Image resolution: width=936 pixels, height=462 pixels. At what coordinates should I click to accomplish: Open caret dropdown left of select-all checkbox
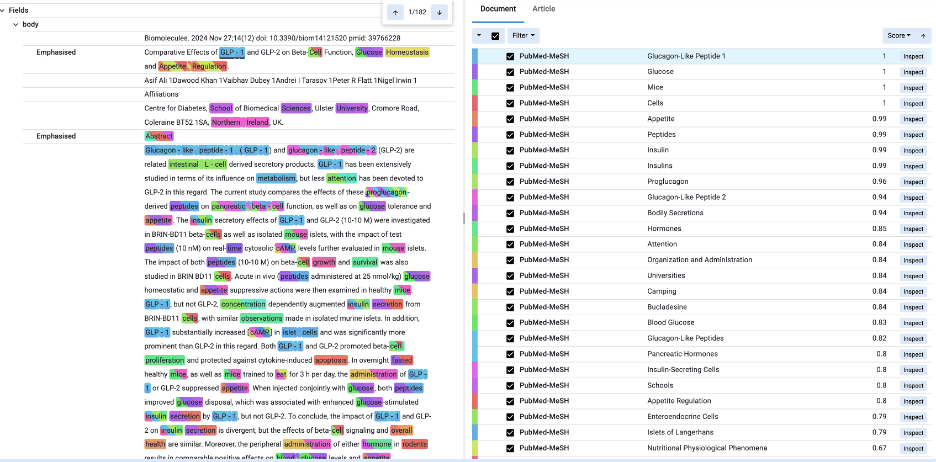pos(478,35)
